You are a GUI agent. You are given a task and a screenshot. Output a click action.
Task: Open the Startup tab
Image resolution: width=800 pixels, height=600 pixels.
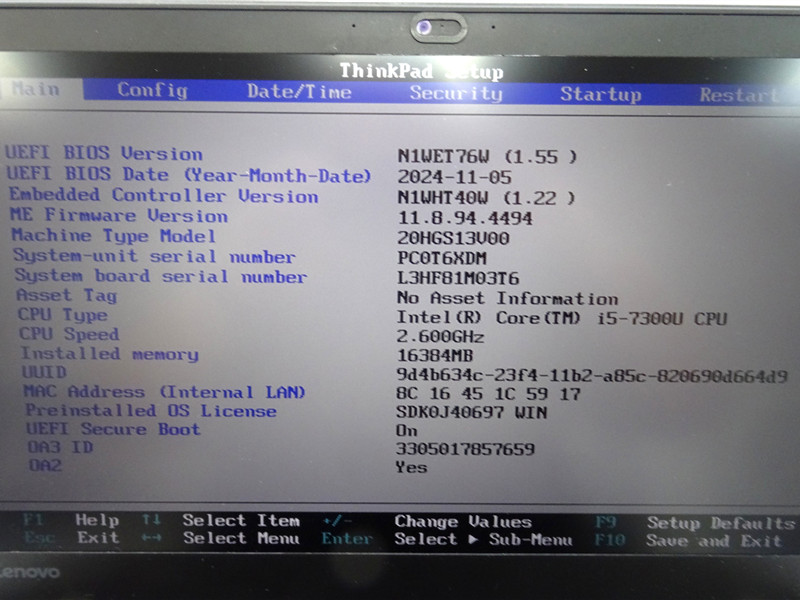[601, 94]
